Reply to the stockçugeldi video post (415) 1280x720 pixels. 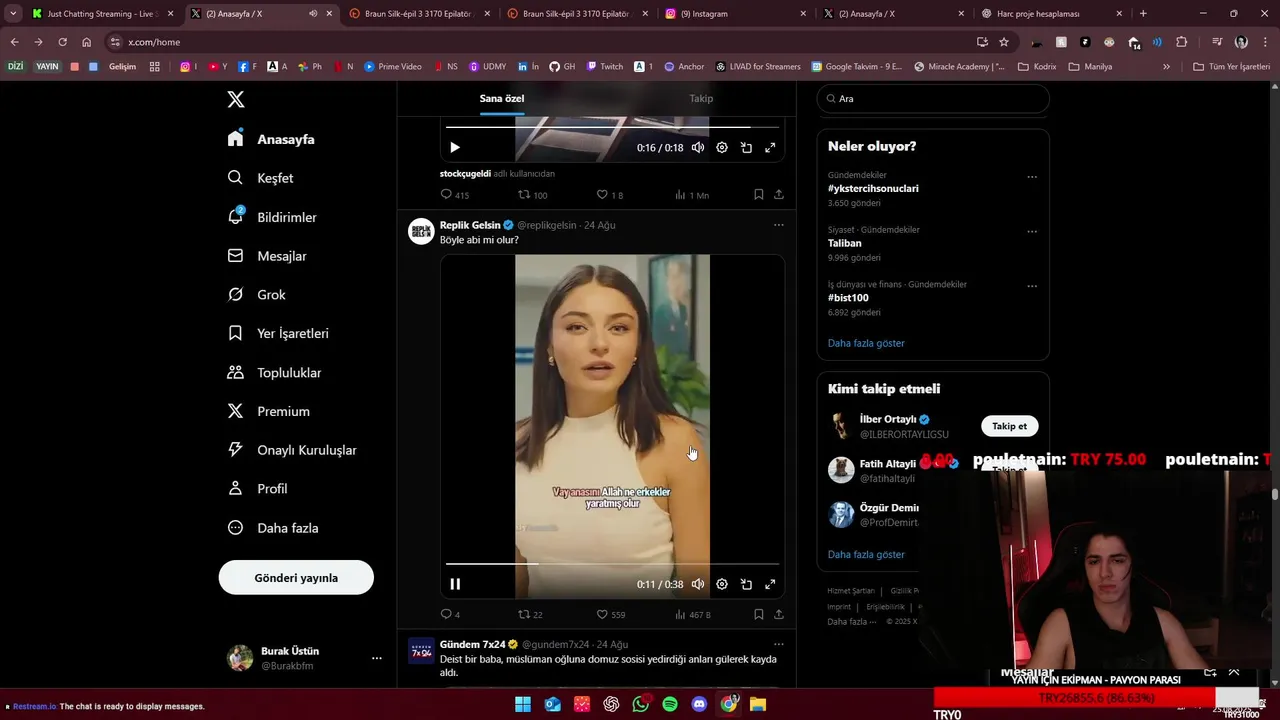pyautogui.click(x=455, y=195)
